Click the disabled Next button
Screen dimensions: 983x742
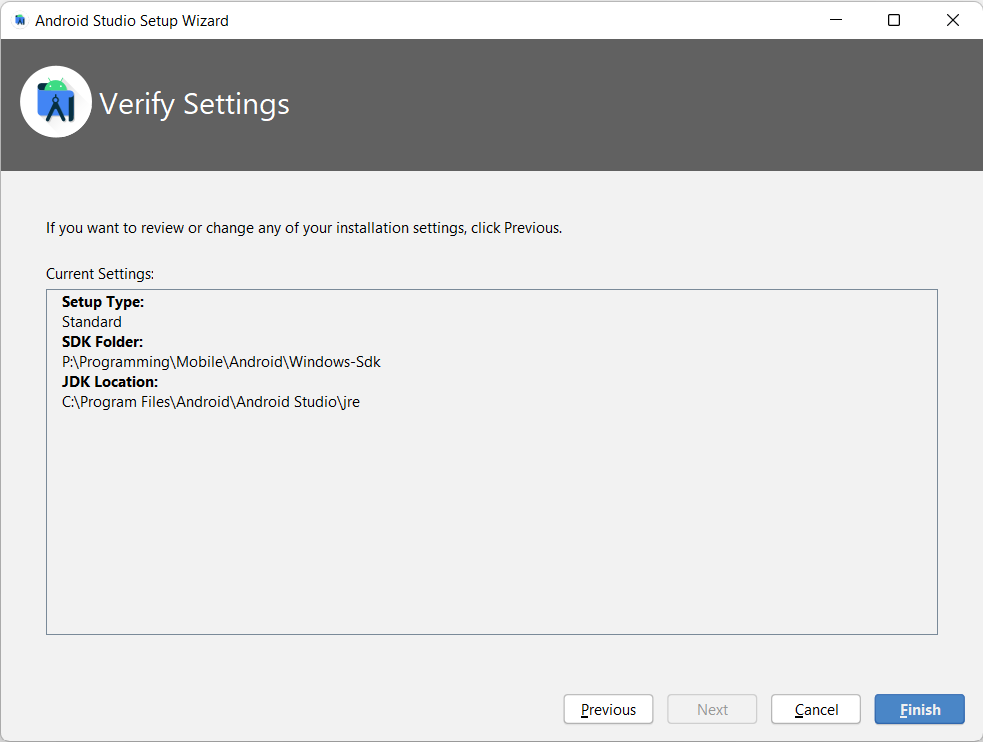point(712,709)
